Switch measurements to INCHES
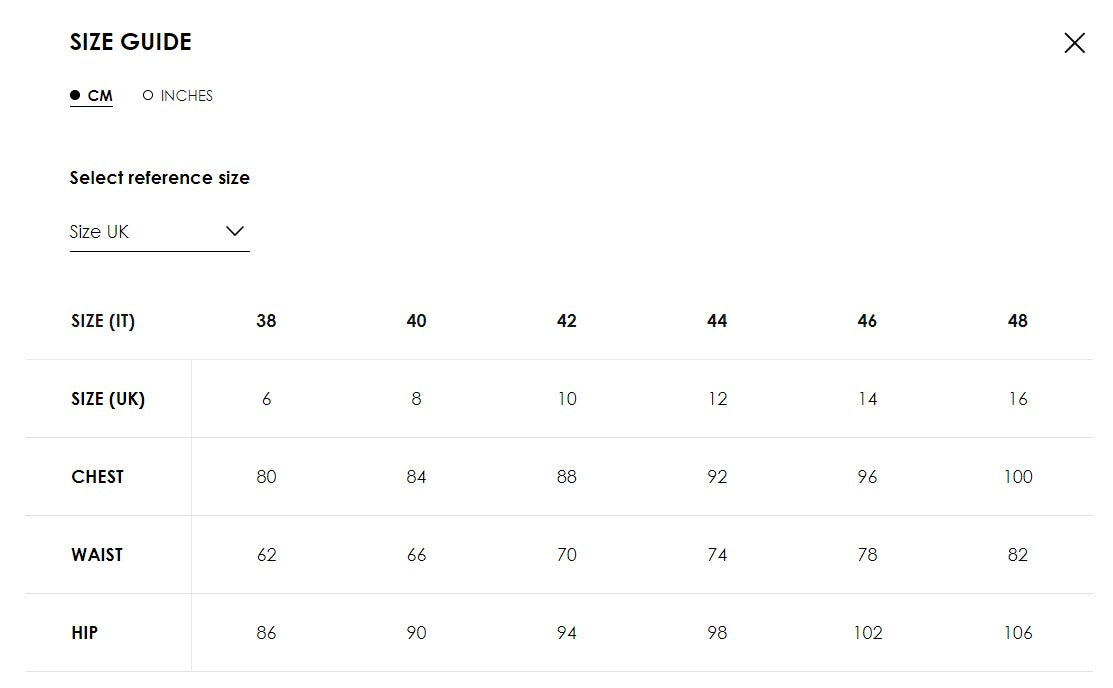Image resolution: width=1113 pixels, height=688 pixels. pos(178,96)
